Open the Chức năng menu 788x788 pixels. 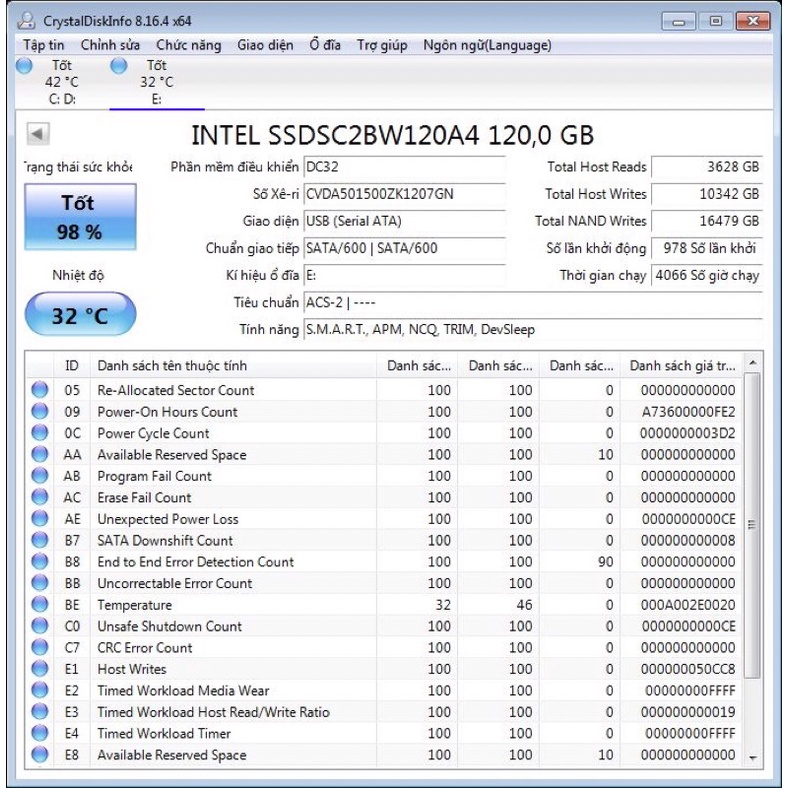(x=188, y=45)
